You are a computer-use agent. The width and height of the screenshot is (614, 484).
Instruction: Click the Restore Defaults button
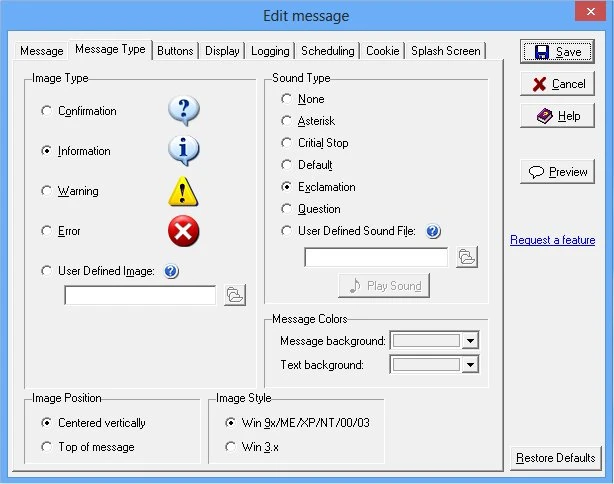pos(555,458)
